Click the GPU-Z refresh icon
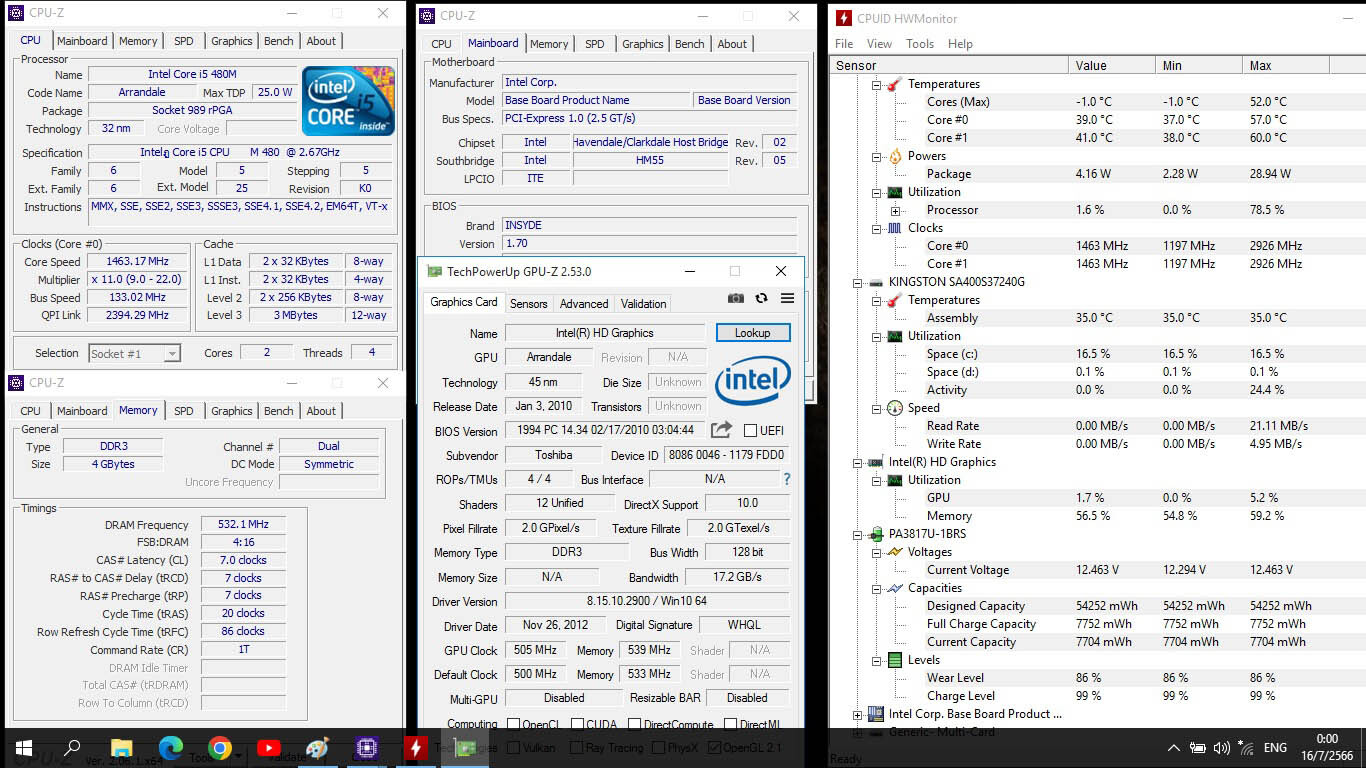 click(x=761, y=299)
